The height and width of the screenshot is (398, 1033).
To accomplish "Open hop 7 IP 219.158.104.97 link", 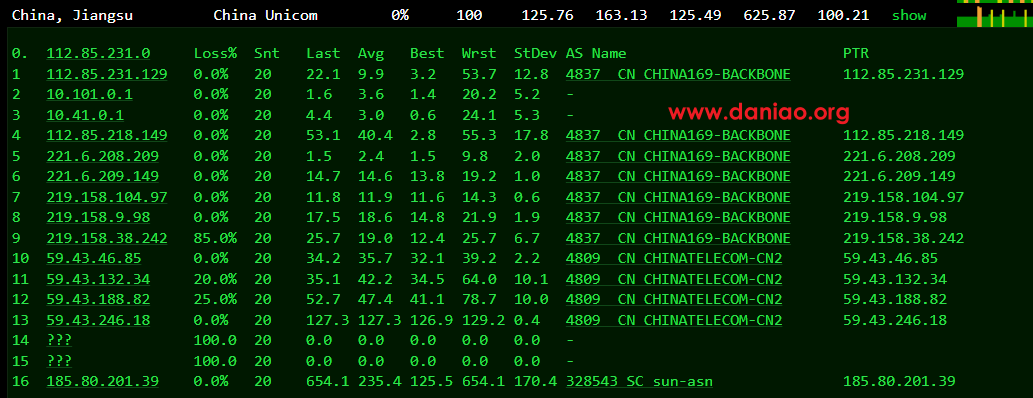I will [107, 197].
